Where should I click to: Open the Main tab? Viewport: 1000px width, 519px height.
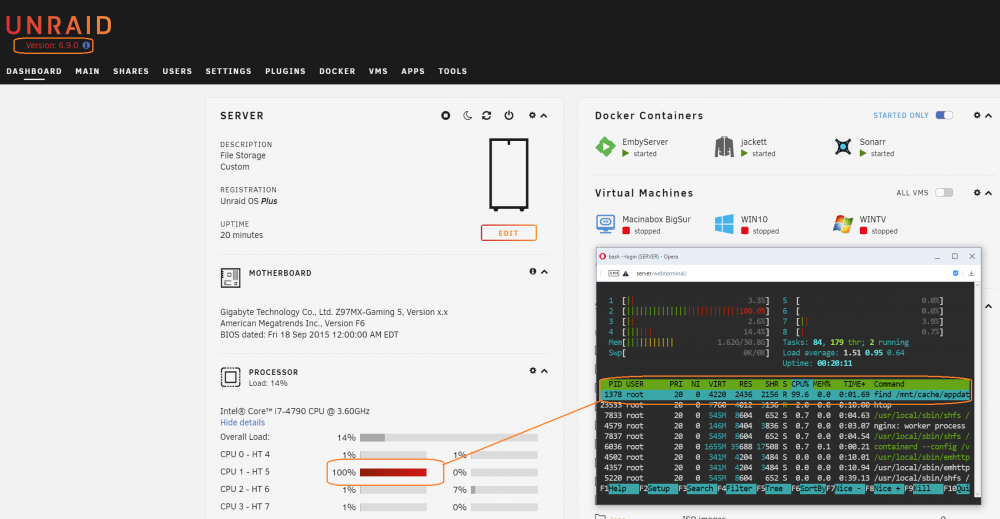(x=87, y=71)
